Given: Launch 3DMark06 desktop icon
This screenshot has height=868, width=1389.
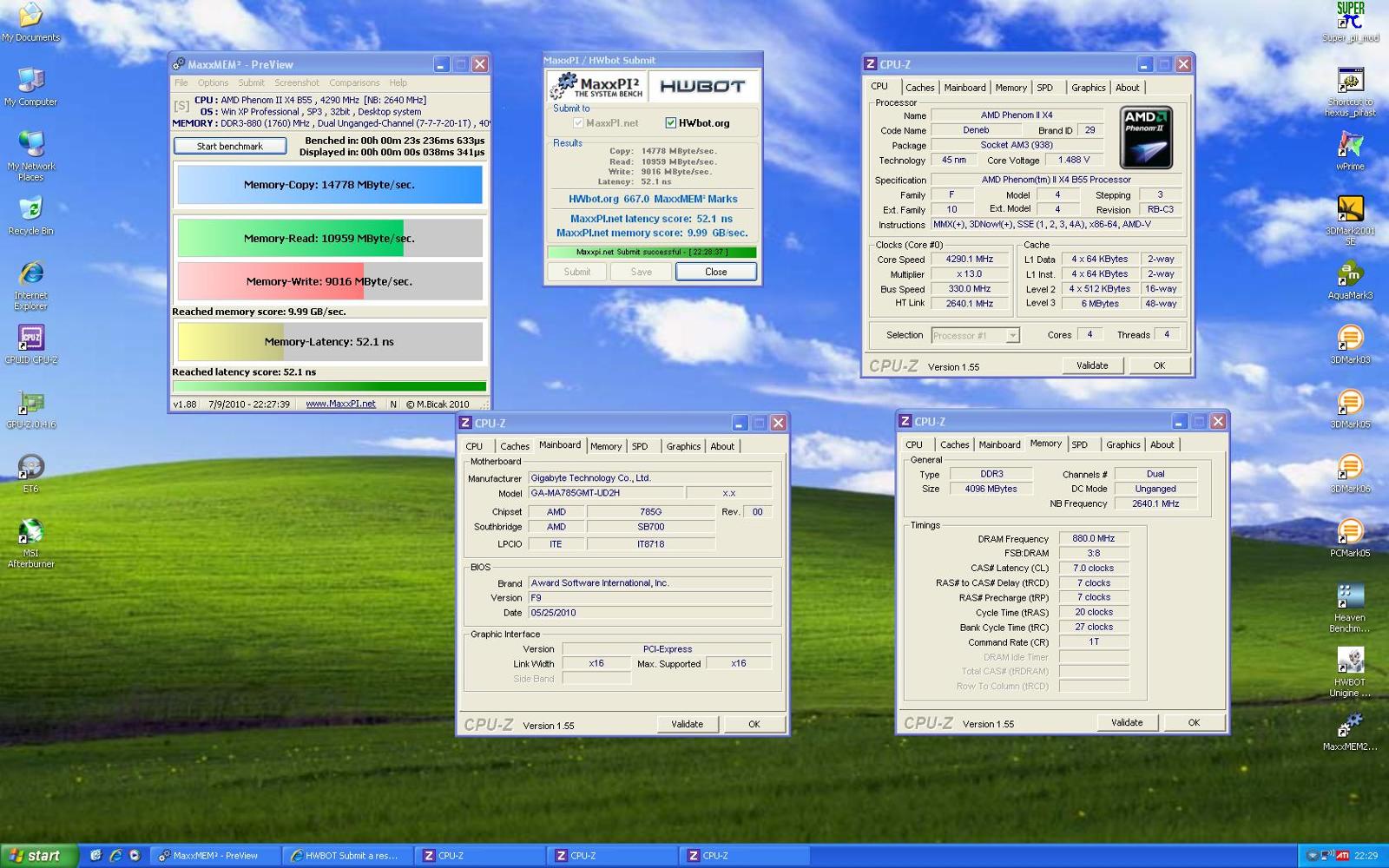Looking at the screenshot, I should (x=1350, y=473).
